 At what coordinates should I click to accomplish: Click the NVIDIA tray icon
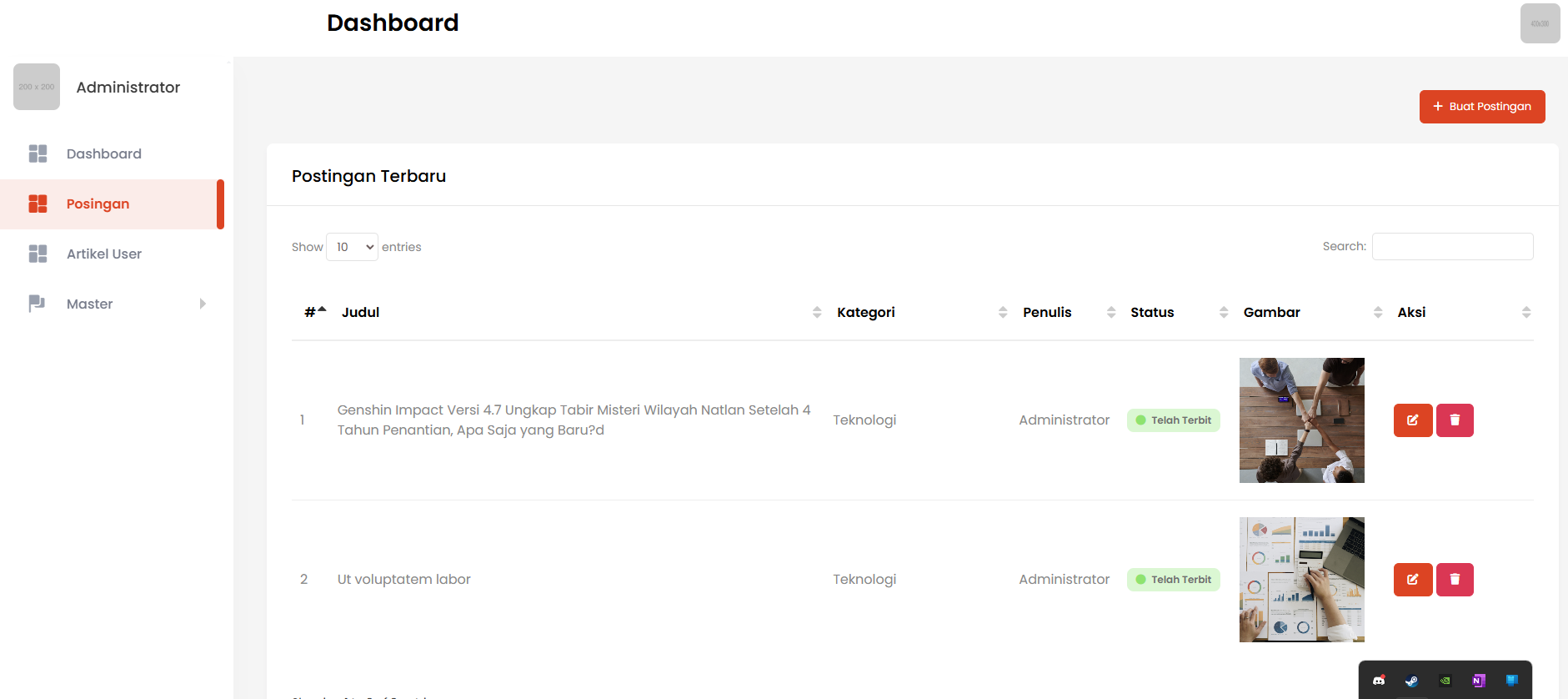coord(1445,681)
